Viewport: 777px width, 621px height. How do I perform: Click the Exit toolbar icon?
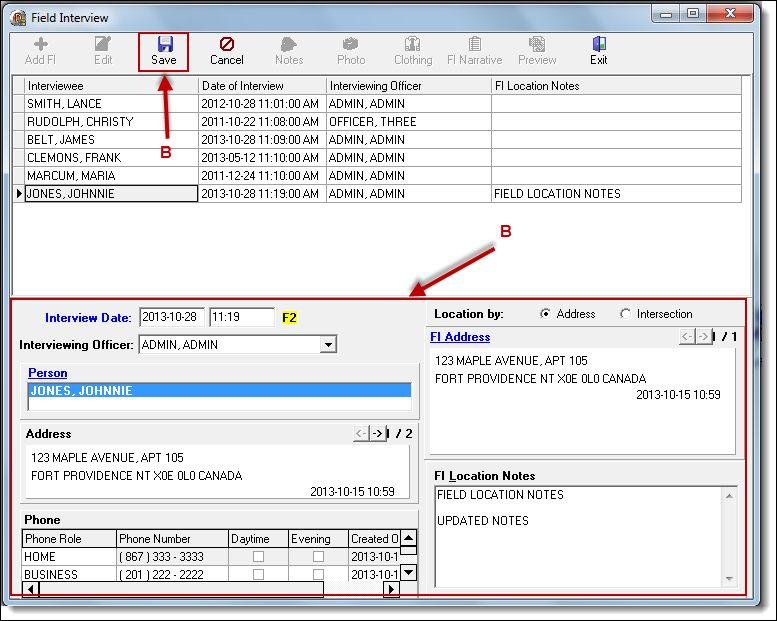[x=598, y=50]
